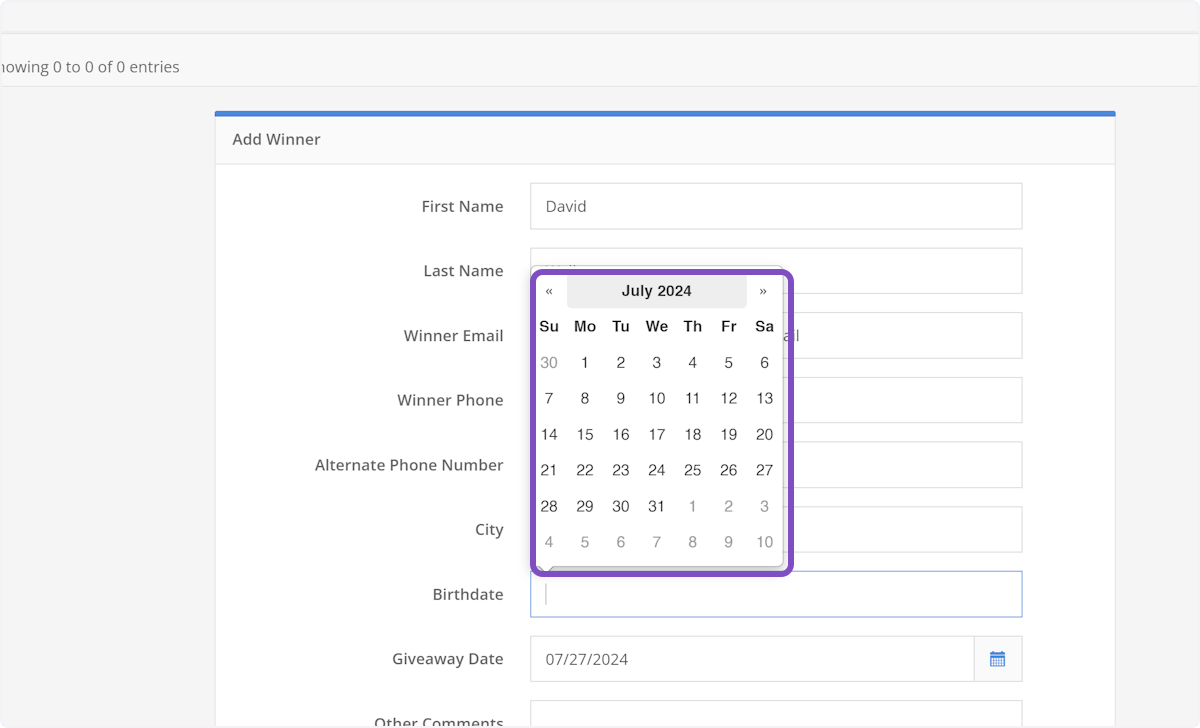Open the Giveaway Date calendar picker icon

[x=997, y=658]
